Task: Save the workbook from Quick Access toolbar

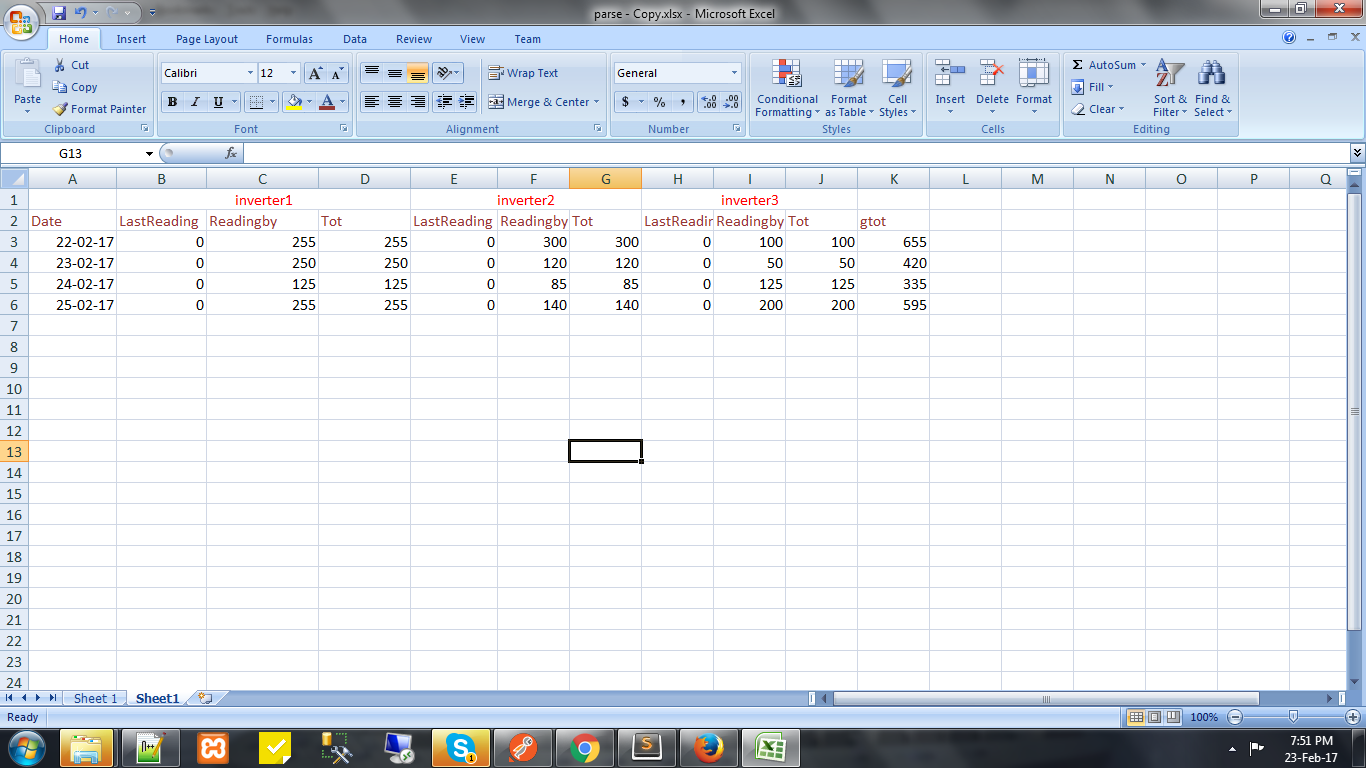Action: click(x=59, y=13)
